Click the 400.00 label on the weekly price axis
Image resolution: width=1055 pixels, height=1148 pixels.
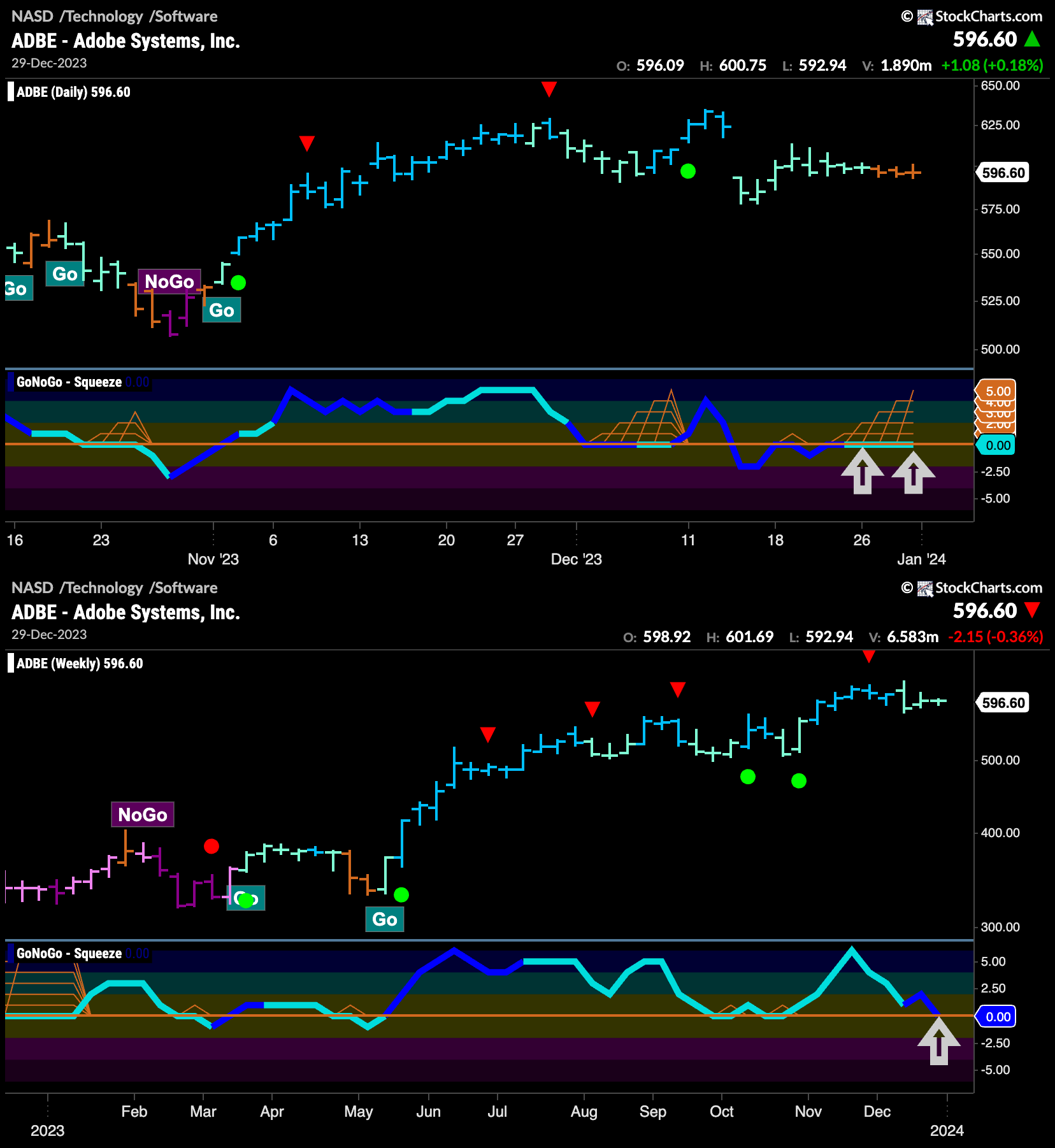coord(1000,833)
